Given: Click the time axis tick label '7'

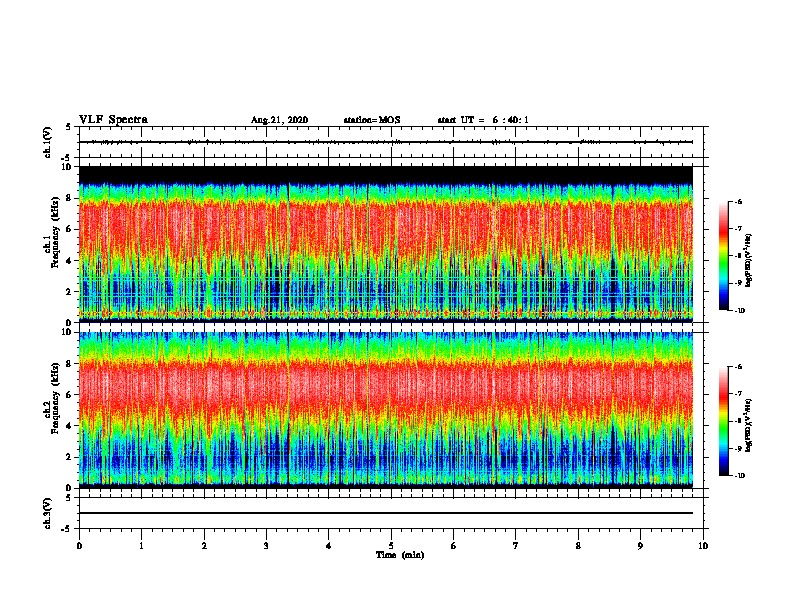Looking at the screenshot, I should click(x=516, y=546).
